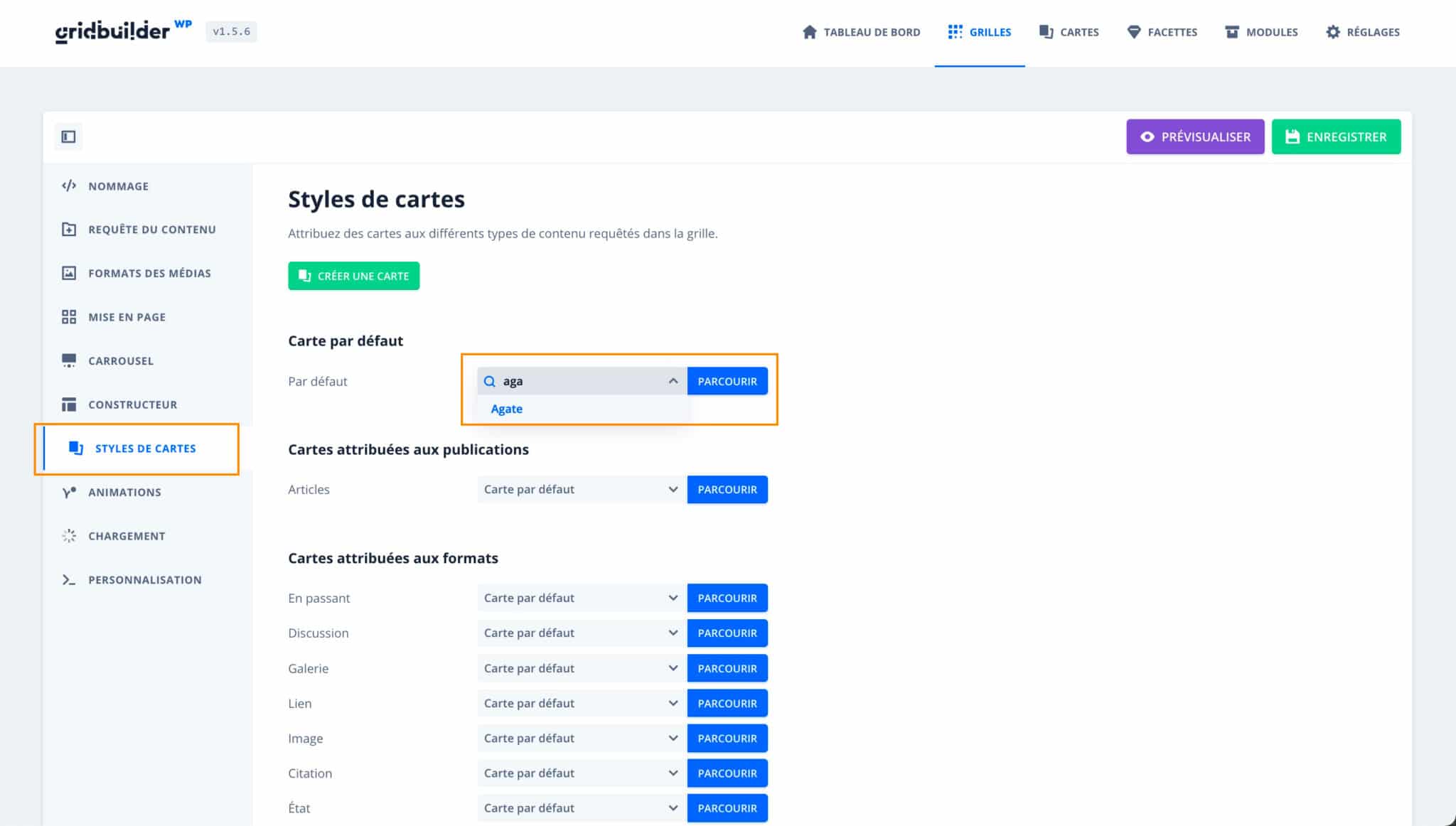
Task: Open the Personnalisation terminal section
Action: tap(69, 579)
